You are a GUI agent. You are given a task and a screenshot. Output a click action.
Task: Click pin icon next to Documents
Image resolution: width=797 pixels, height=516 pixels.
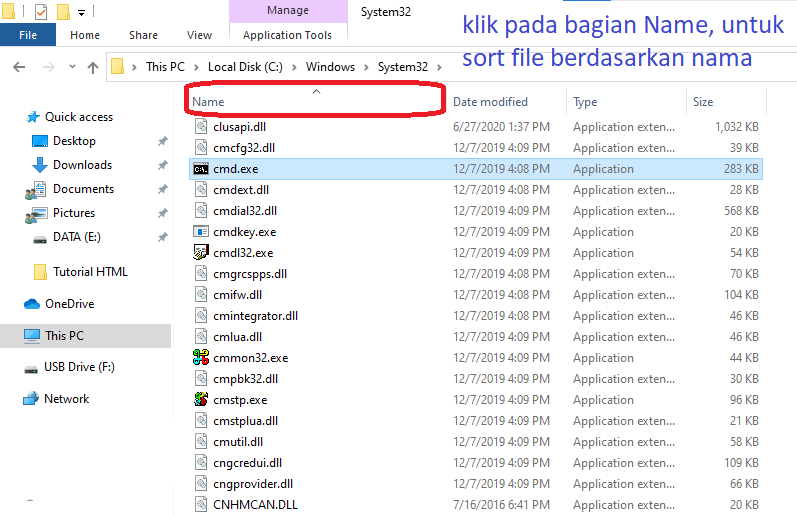pyautogui.click(x=163, y=189)
